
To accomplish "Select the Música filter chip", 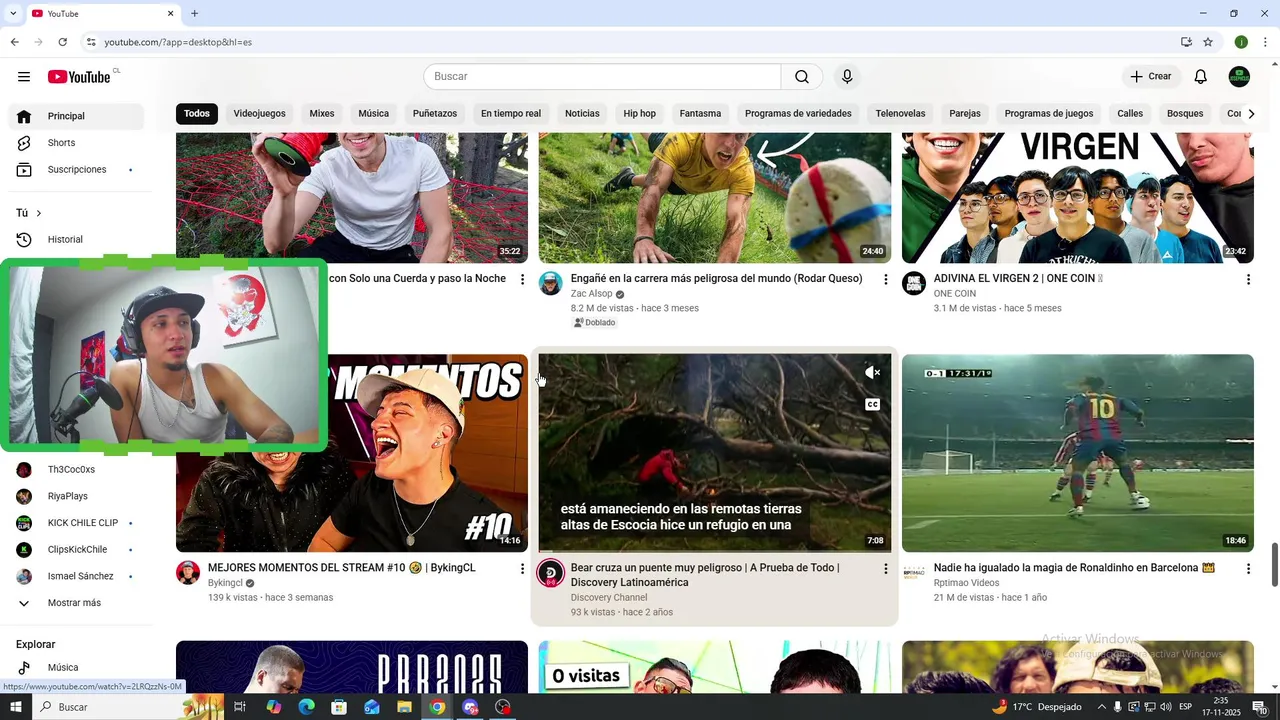I will tap(374, 114).
